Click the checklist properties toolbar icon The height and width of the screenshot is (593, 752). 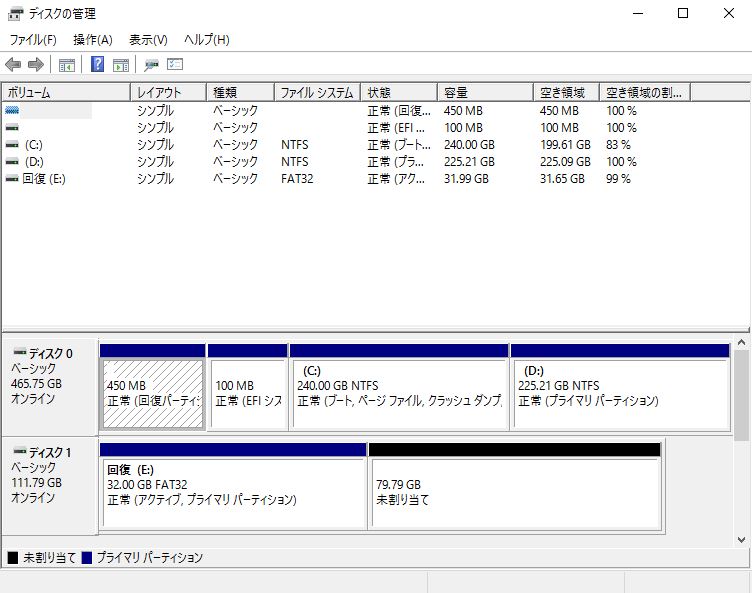click(175, 64)
